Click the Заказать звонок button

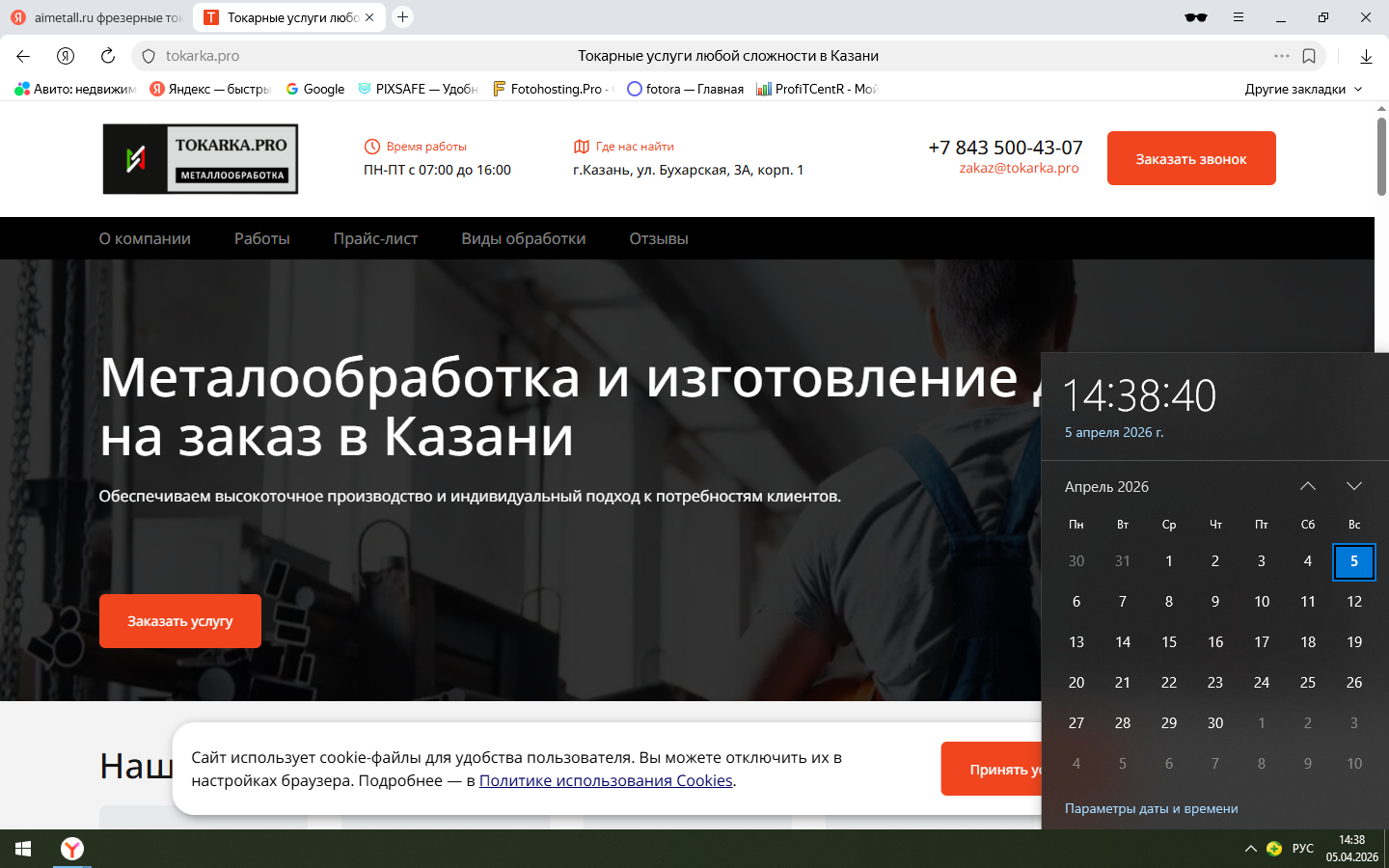[1190, 158]
